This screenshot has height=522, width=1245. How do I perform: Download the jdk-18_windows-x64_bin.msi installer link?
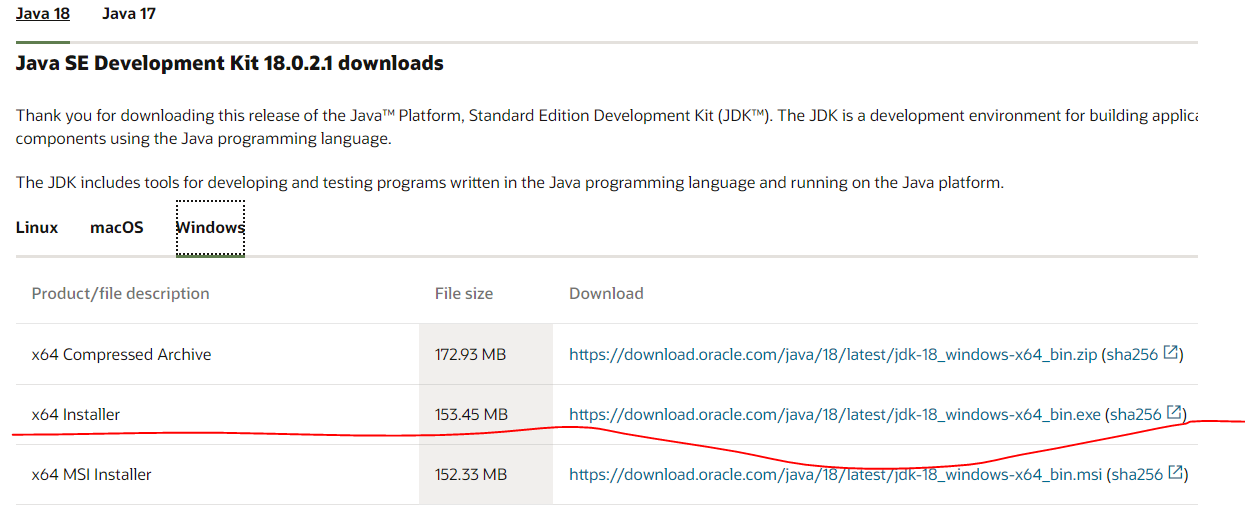(835, 474)
